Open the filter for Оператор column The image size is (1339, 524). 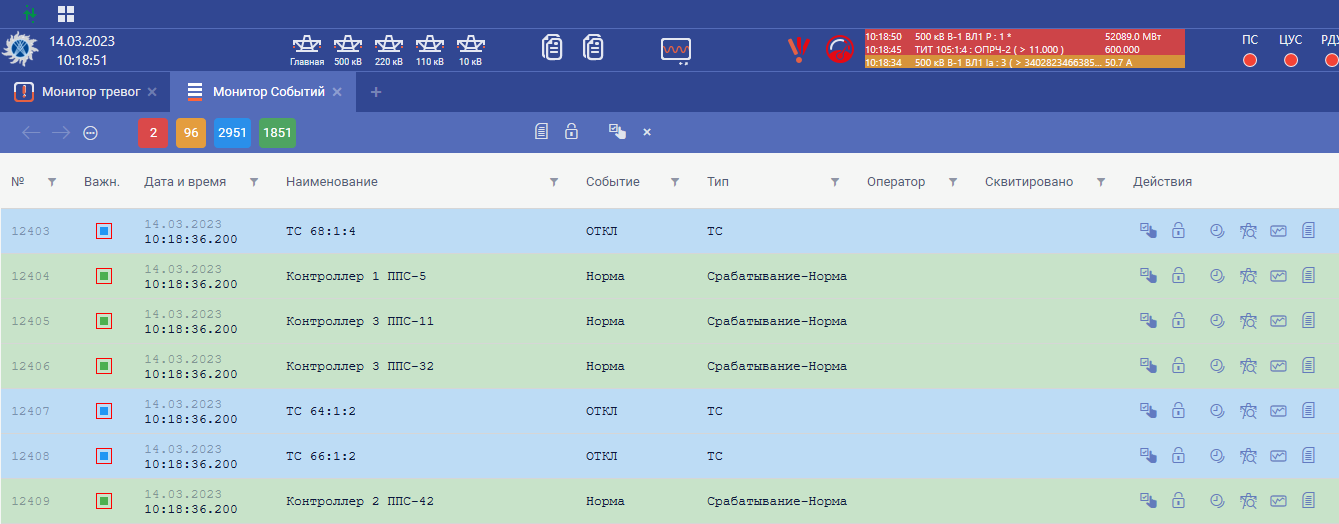click(x=953, y=182)
